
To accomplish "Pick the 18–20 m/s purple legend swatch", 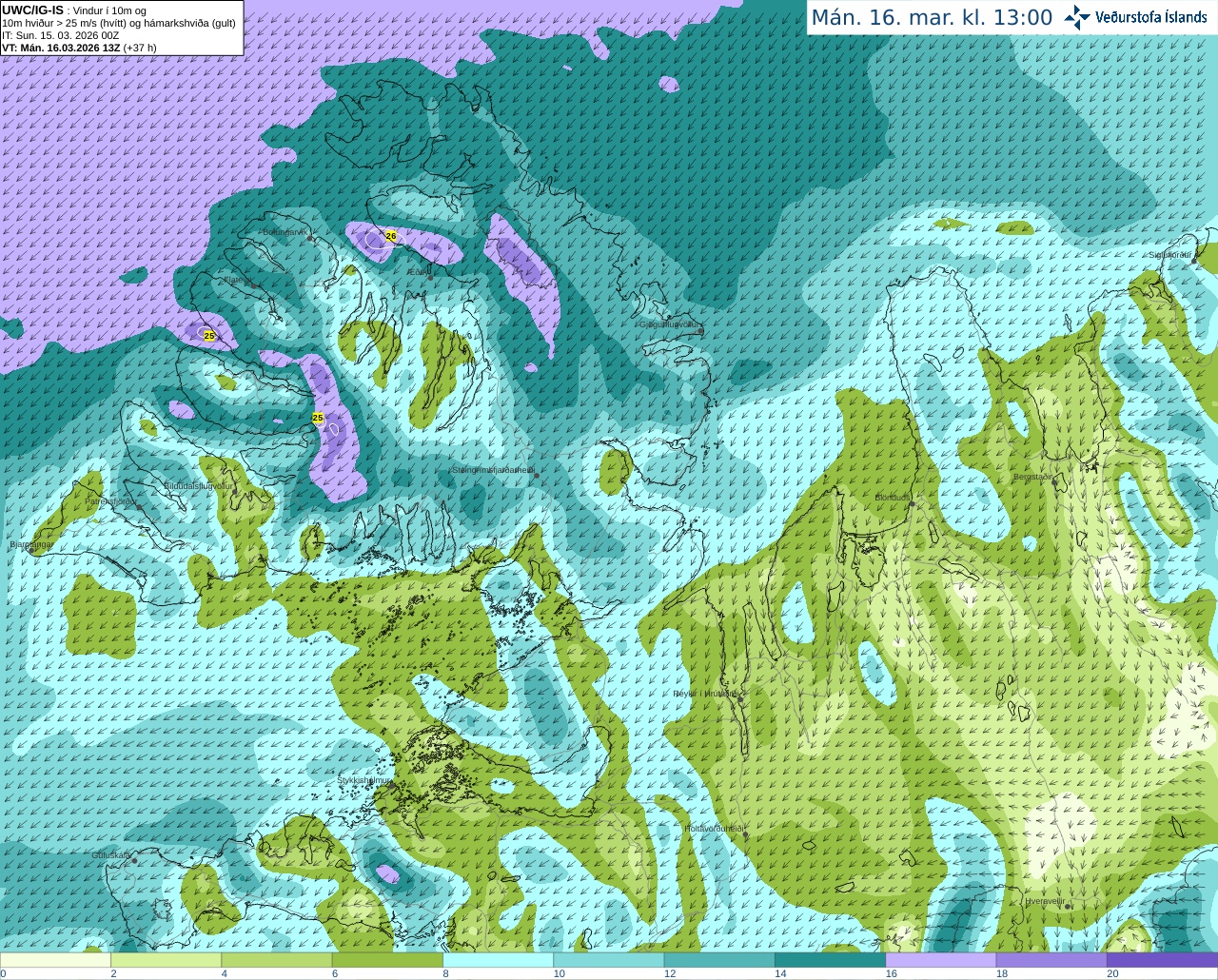I will (1051, 960).
